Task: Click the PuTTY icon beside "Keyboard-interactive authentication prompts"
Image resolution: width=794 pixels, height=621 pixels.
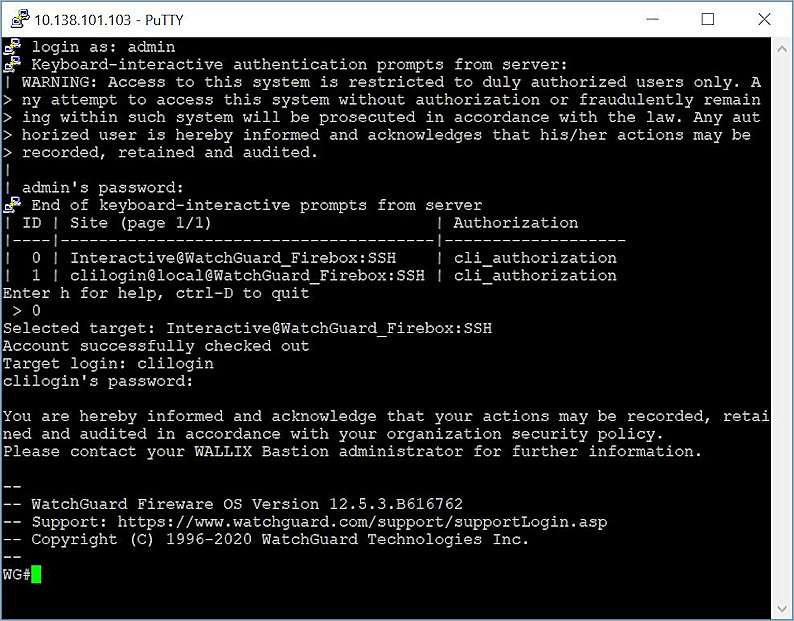Action: (12, 64)
